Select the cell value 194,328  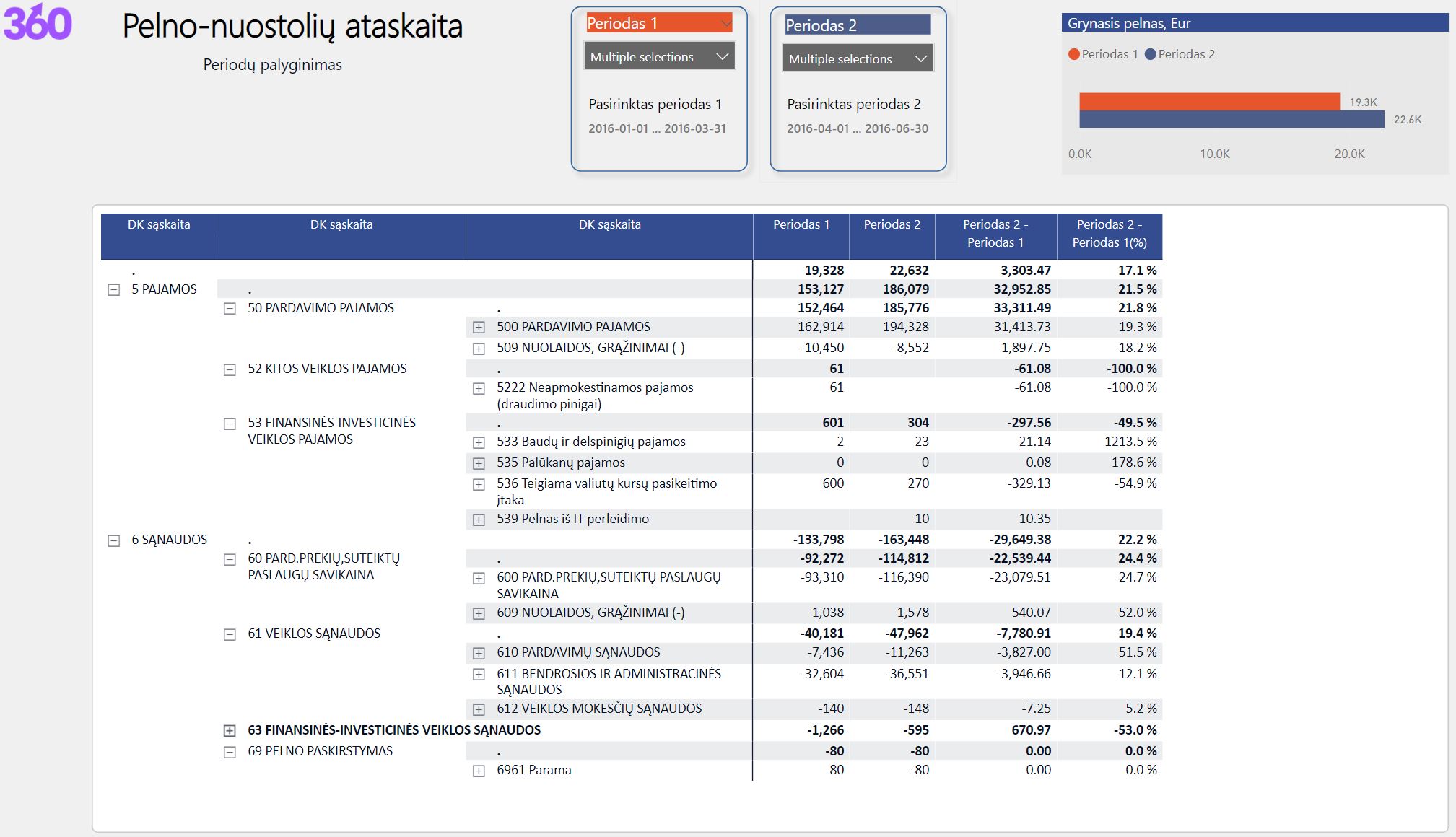(x=906, y=327)
